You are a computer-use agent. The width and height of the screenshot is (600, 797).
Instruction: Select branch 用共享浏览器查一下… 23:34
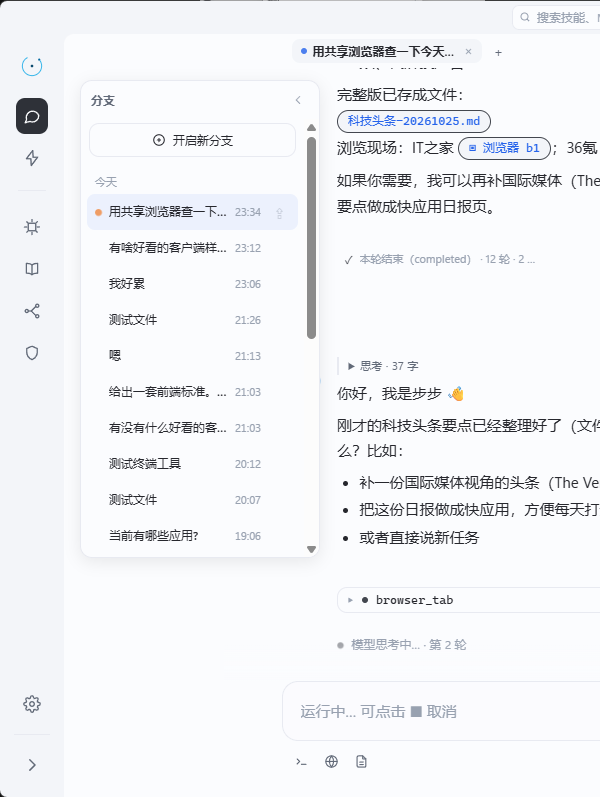192,212
